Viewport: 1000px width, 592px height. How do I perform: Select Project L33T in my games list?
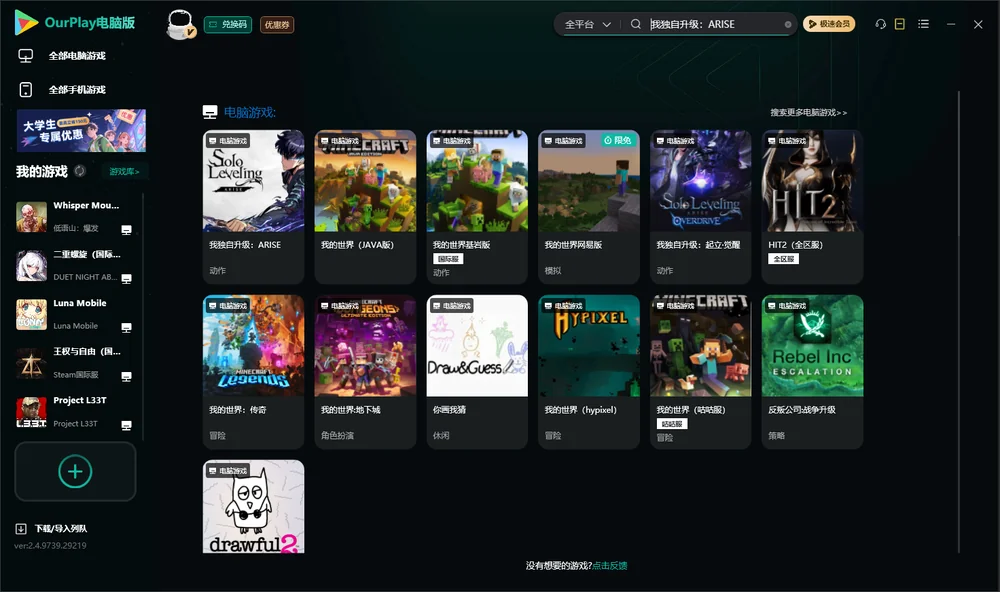76,412
